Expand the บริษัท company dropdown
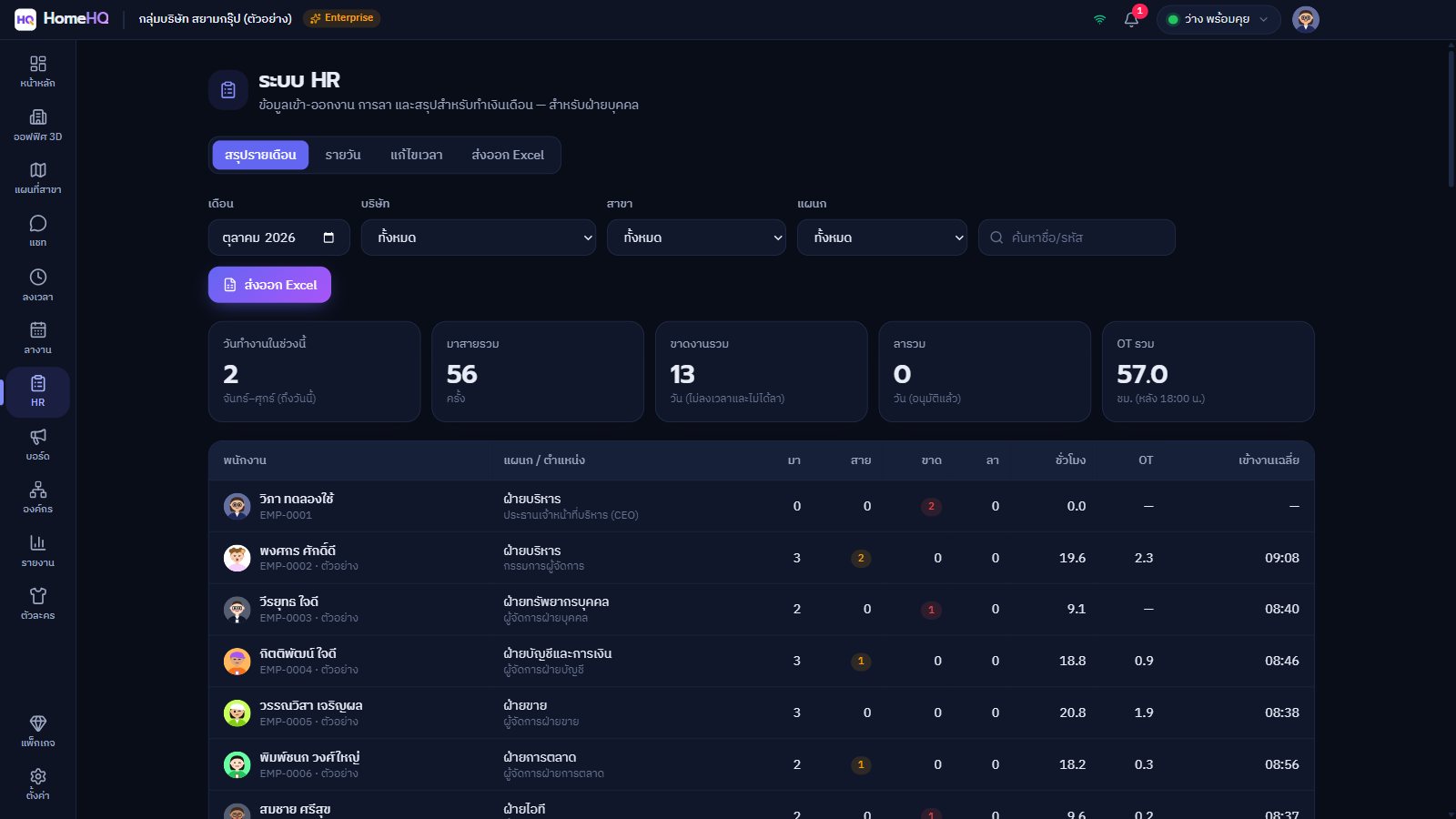 (479, 238)
